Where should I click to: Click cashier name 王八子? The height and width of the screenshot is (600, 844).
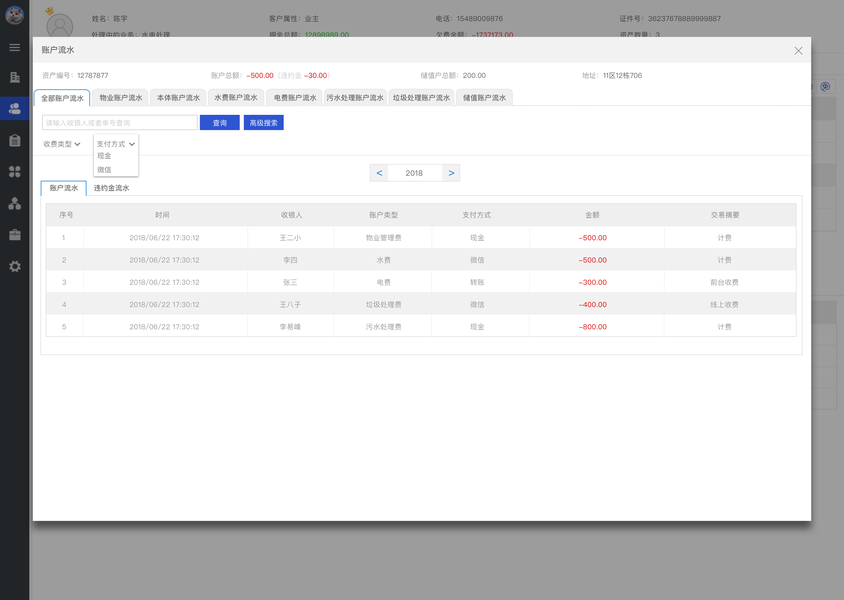(x=290, y=305)
